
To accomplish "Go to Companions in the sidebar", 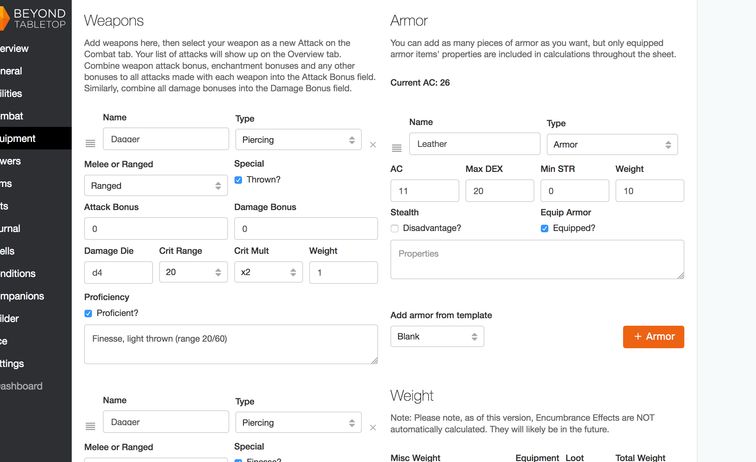I will pyautogui.click(x=22, y=296).
